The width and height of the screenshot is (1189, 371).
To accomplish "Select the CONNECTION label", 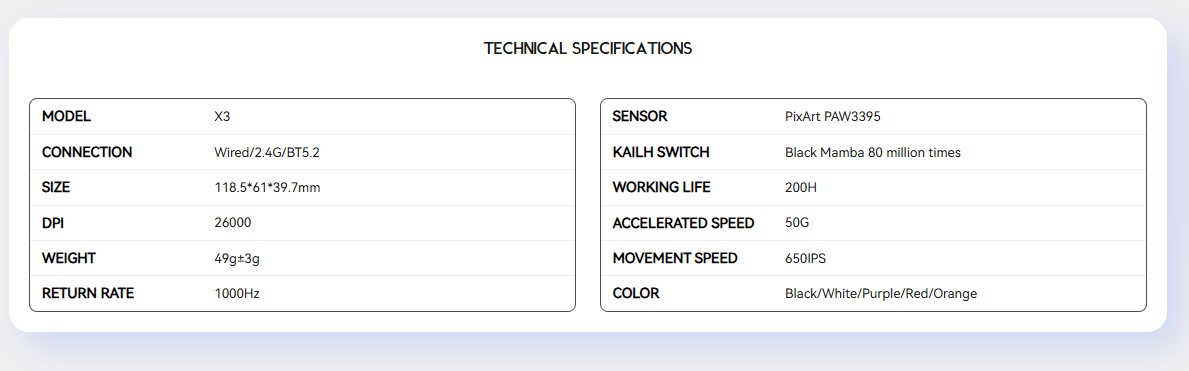I will click(87, 152).
